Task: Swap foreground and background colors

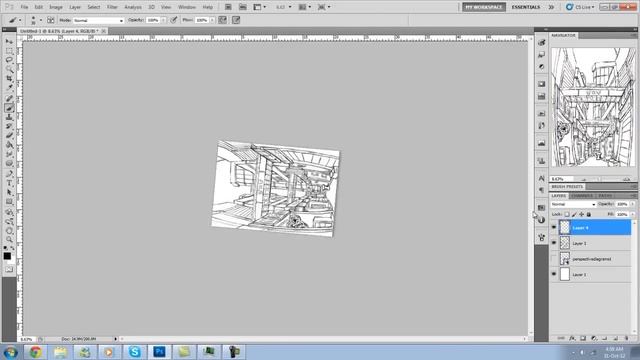Action: [12, 248]
